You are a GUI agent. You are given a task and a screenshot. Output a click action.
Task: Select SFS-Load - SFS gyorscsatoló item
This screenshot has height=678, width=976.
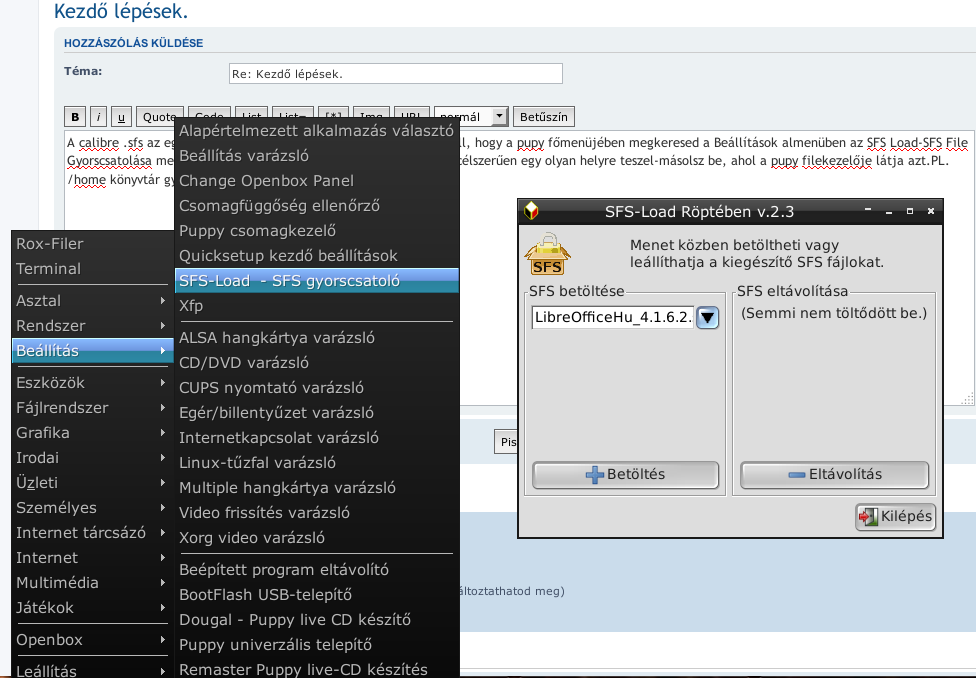pyautogui.click(x=317, y=280)
